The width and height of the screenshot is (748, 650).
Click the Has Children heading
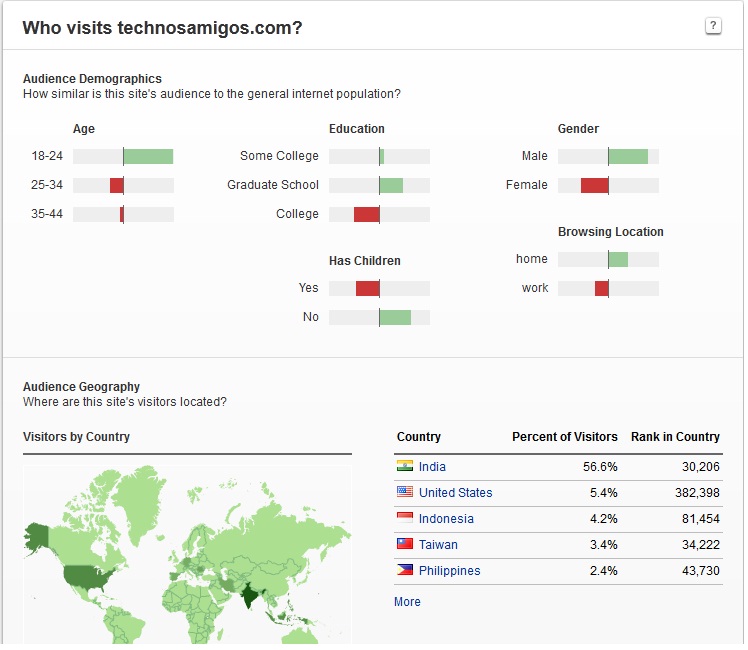pyautogui.click(x=367, y=262)
